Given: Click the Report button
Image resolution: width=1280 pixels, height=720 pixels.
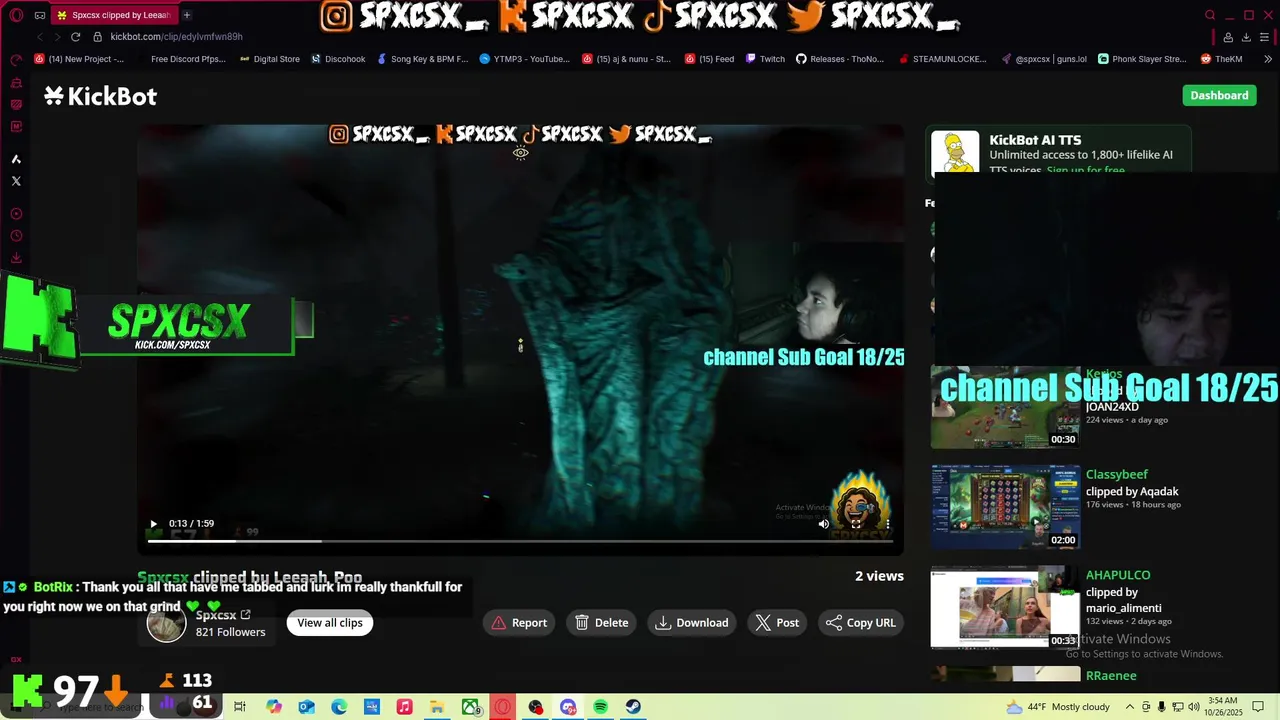Looking at the screenshot, I should click(x=519, y=623).
